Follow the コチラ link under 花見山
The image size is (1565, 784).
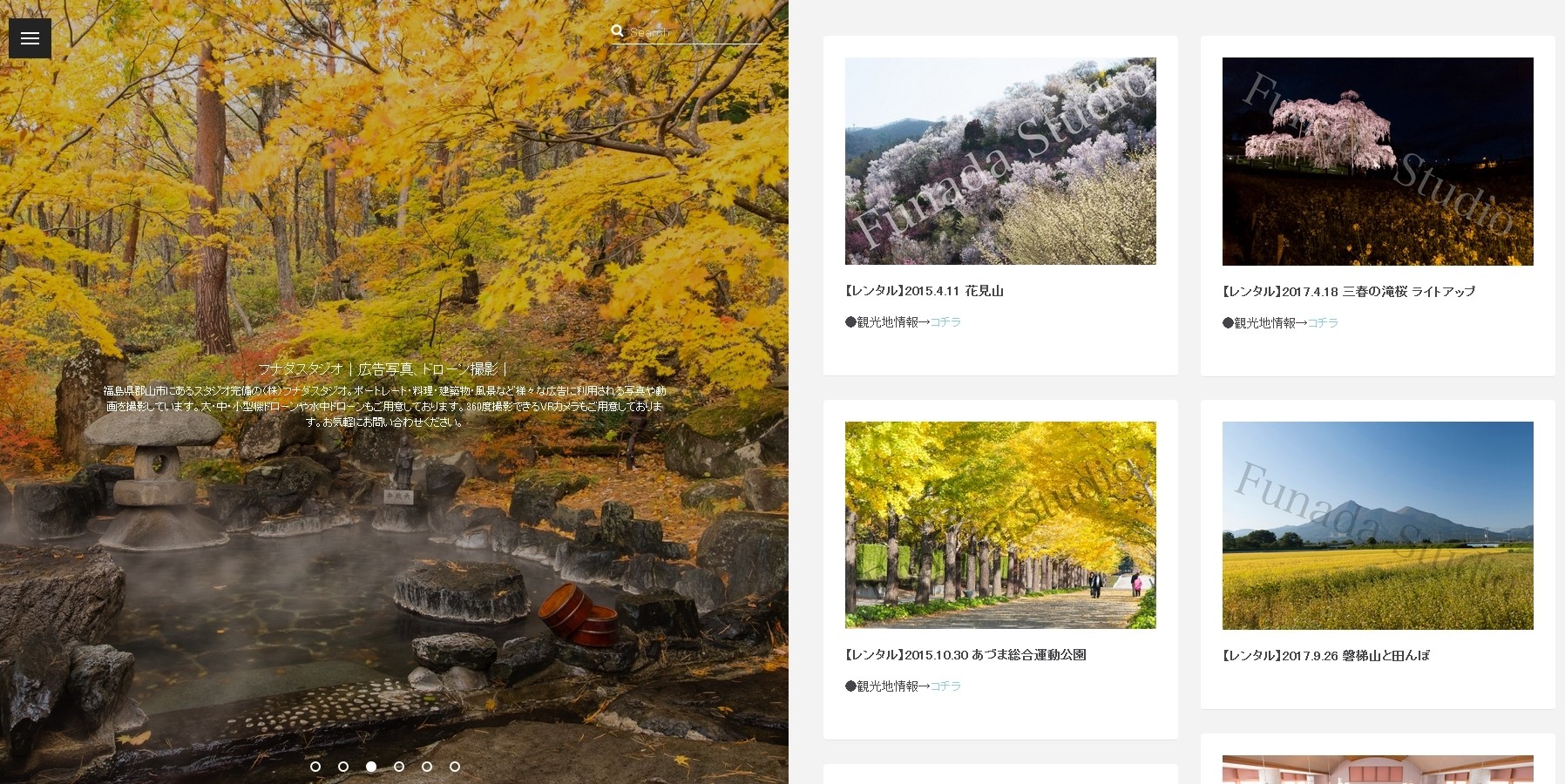(x=945, y=322)
